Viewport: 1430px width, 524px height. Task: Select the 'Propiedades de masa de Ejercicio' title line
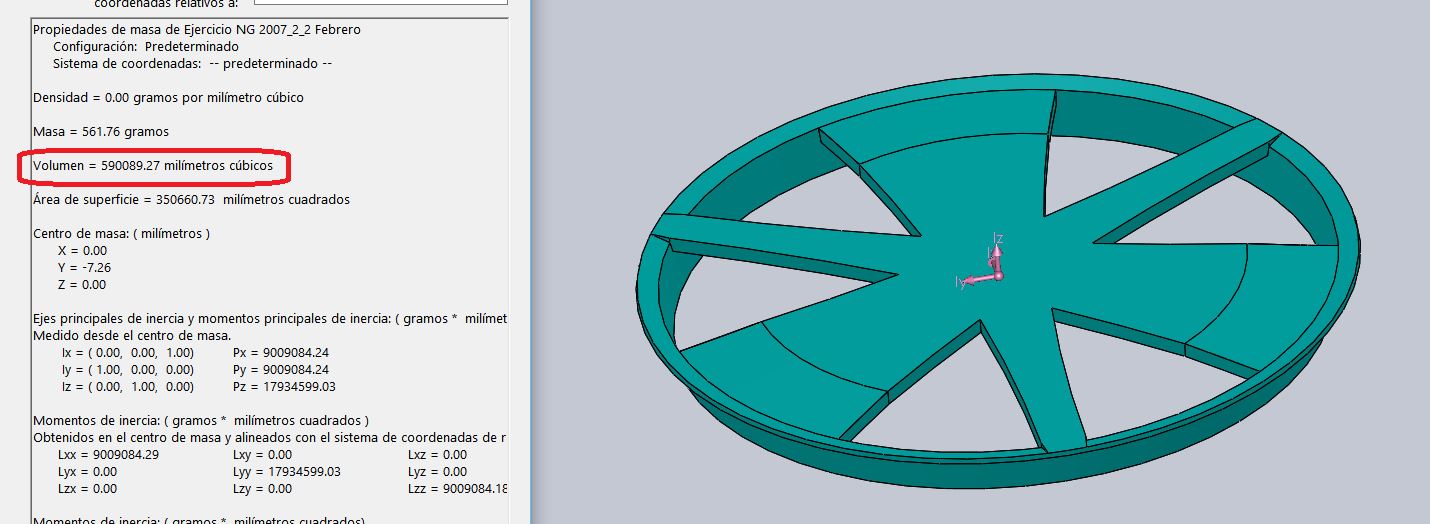tap(197, 30)
